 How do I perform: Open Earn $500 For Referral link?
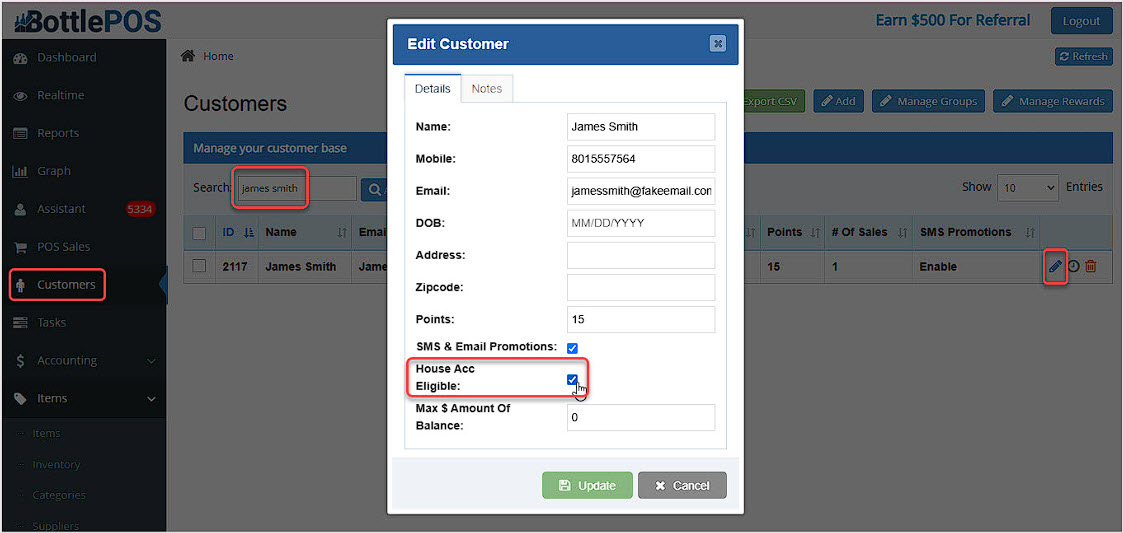[953, 20]
